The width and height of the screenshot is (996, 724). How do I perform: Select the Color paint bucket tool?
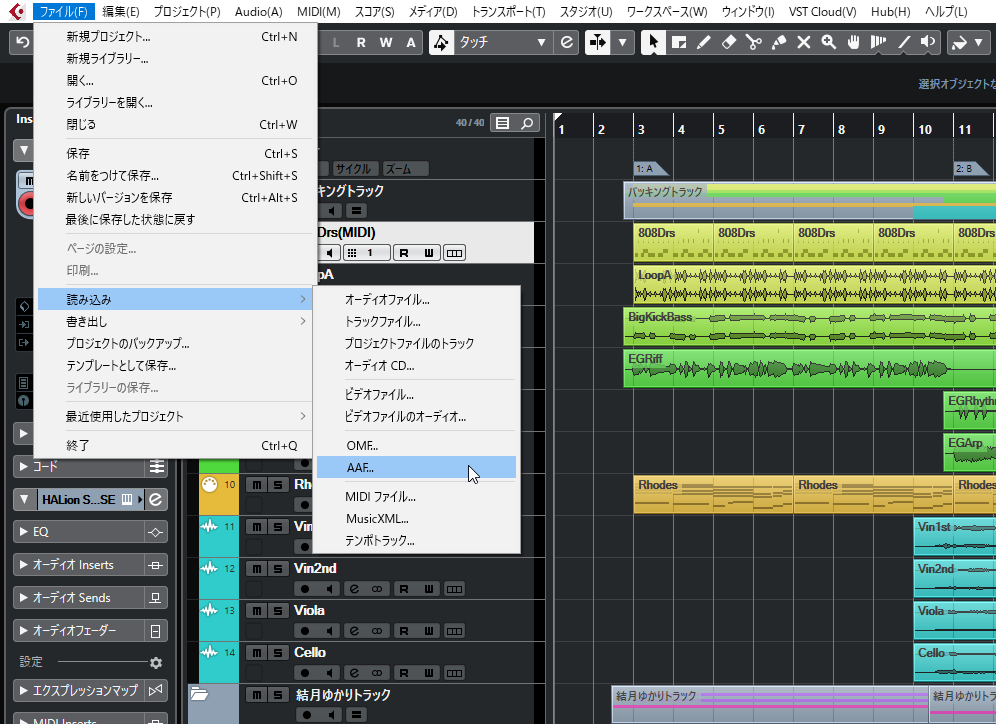tap(959, 43)
